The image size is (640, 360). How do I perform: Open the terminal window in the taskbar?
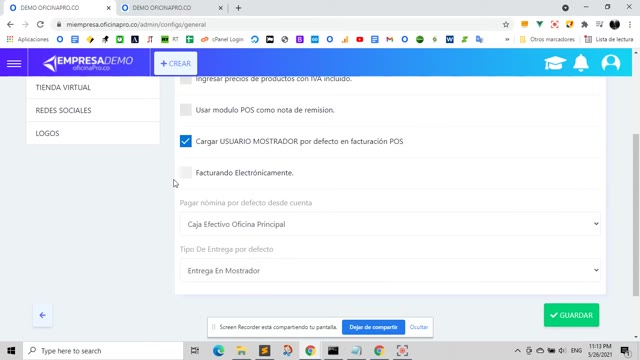coord(333,351)
